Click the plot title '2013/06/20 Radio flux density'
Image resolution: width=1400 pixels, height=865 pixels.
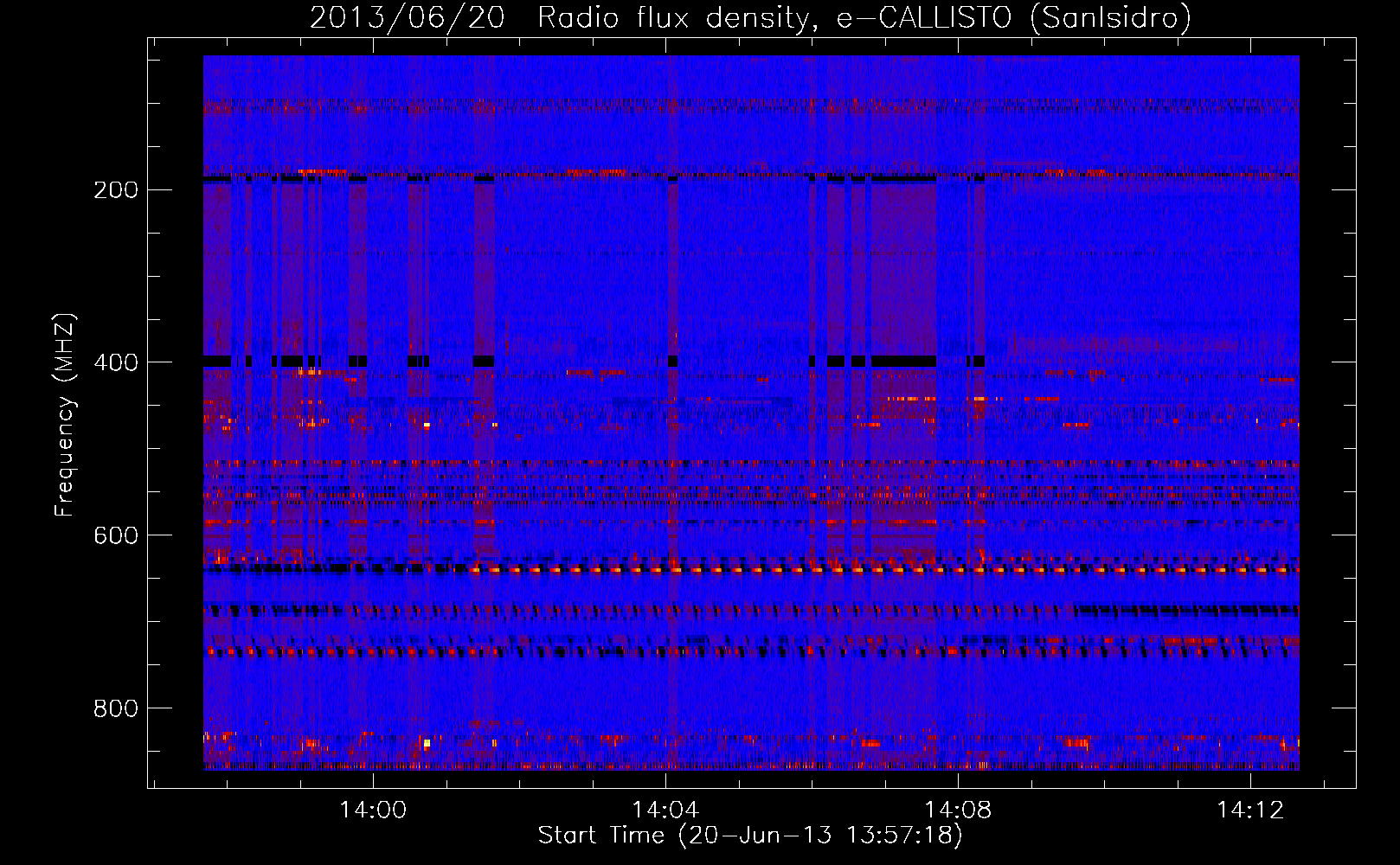coord(751,18)
